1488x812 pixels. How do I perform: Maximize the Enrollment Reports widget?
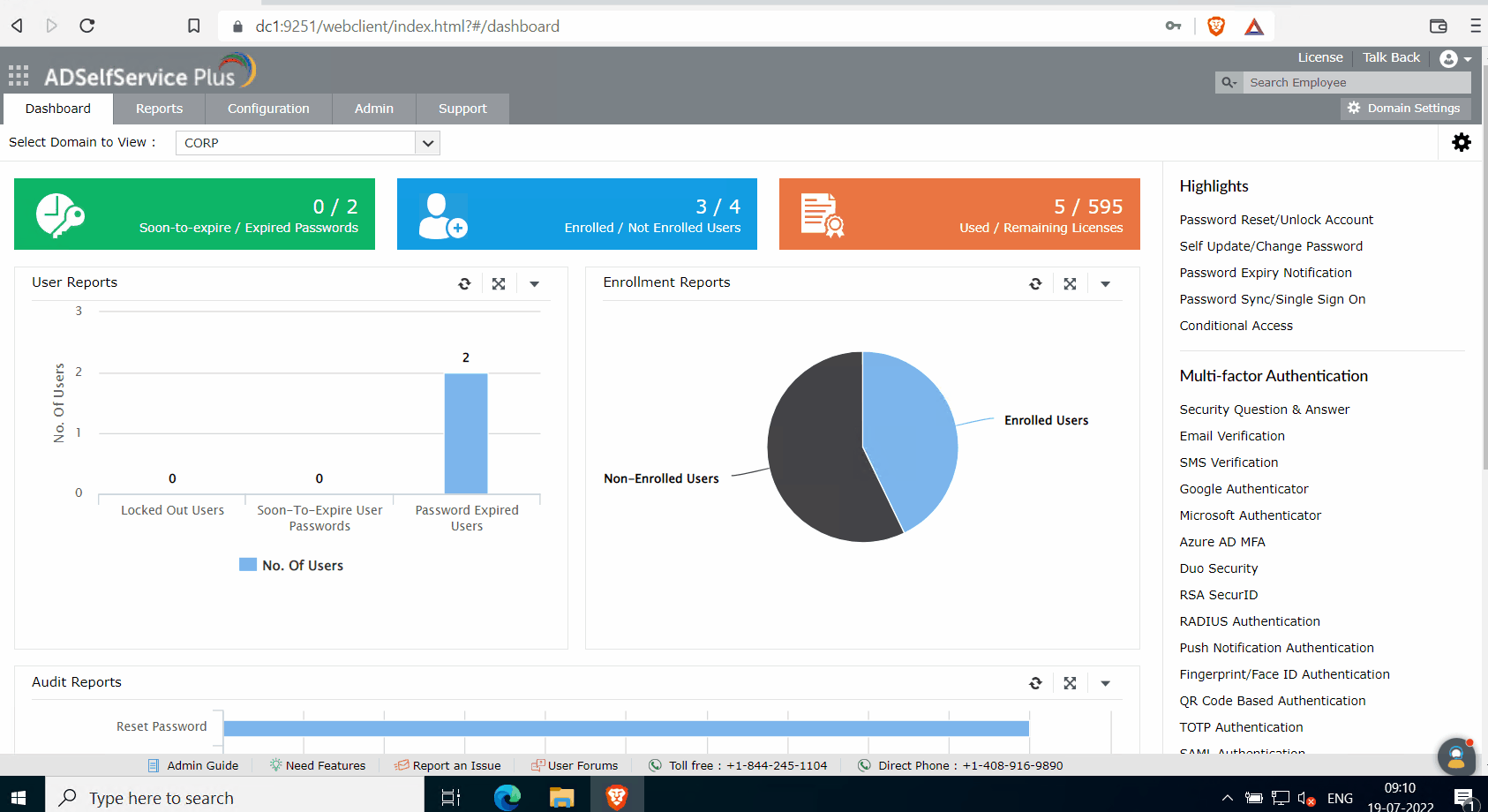point(1070,283)
